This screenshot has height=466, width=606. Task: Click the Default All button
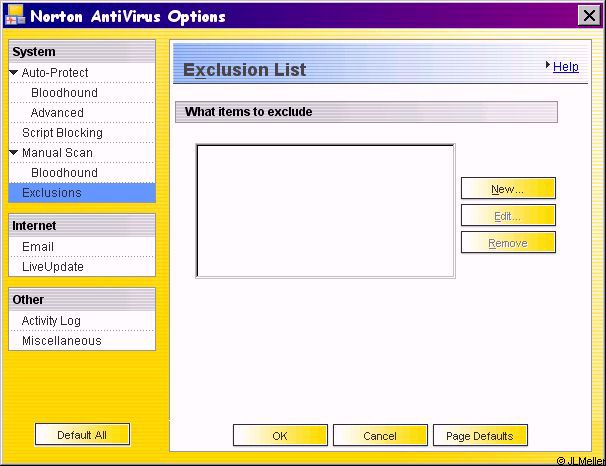[82, 434]
